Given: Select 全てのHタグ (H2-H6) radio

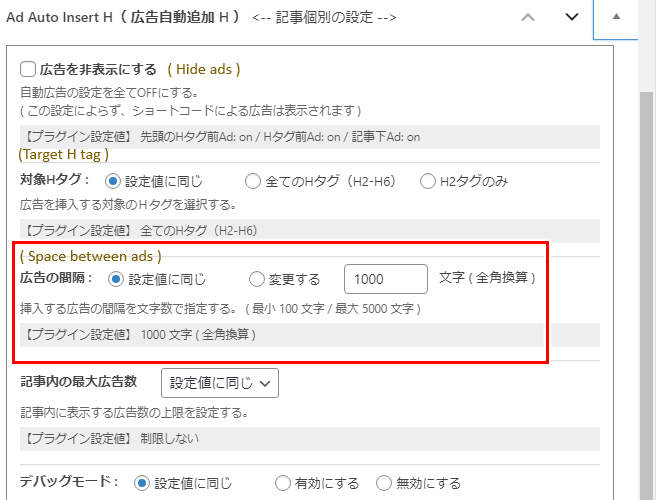Looking at the screenshot, I should tap(253, 181).
